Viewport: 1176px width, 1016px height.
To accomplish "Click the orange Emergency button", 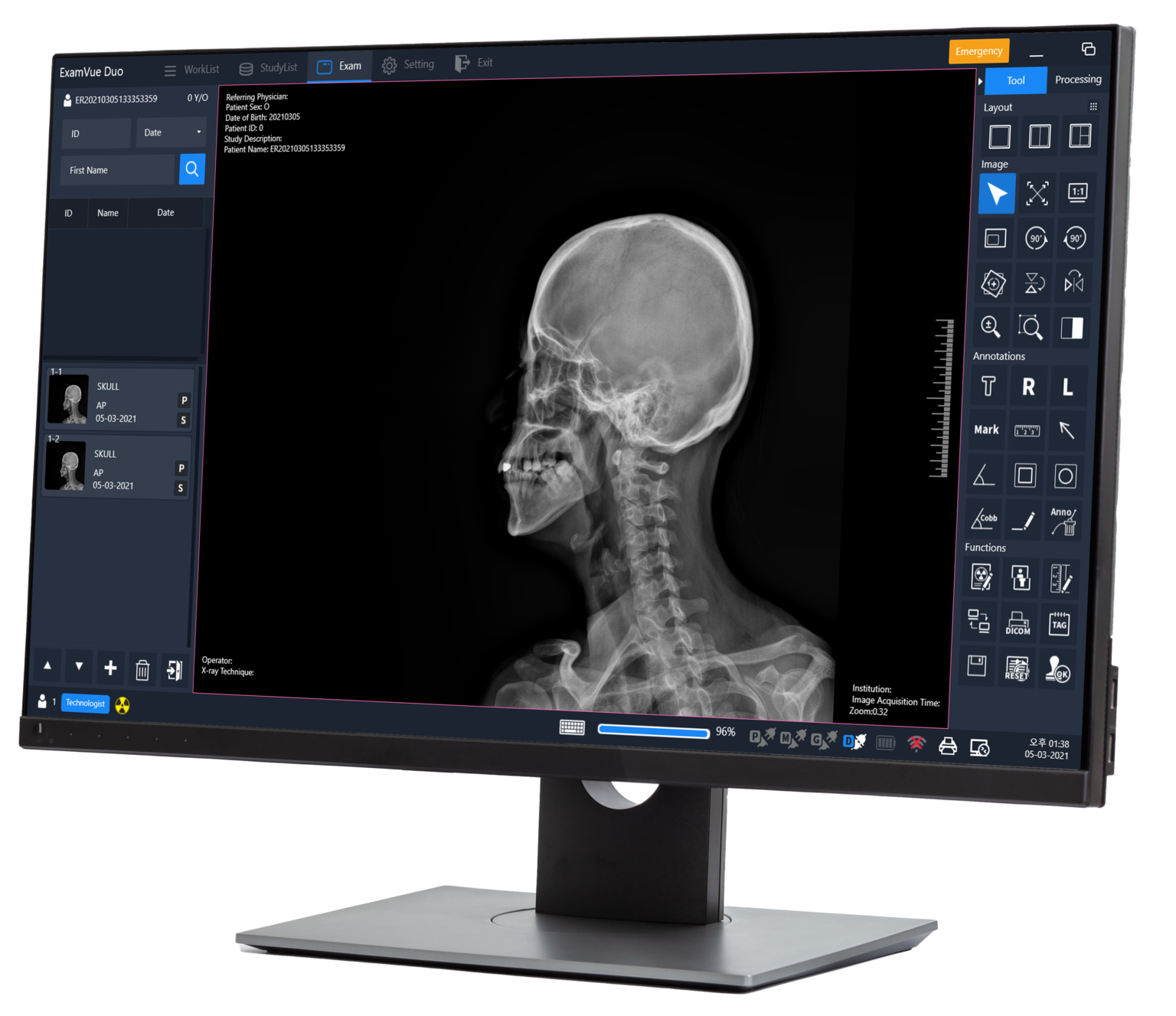I will coord(981,51).
